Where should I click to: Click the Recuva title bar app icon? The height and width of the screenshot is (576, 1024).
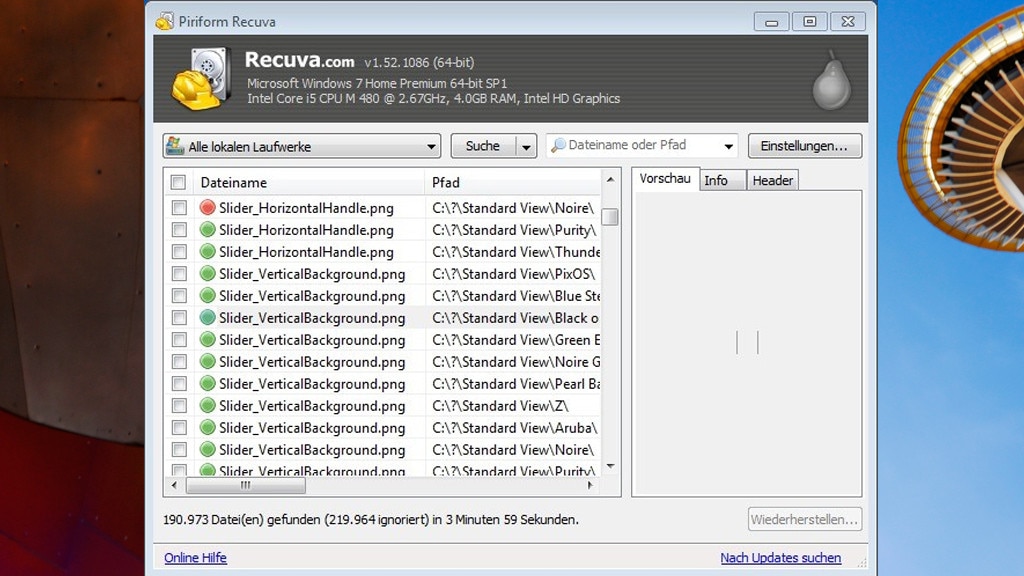(165, 22)
